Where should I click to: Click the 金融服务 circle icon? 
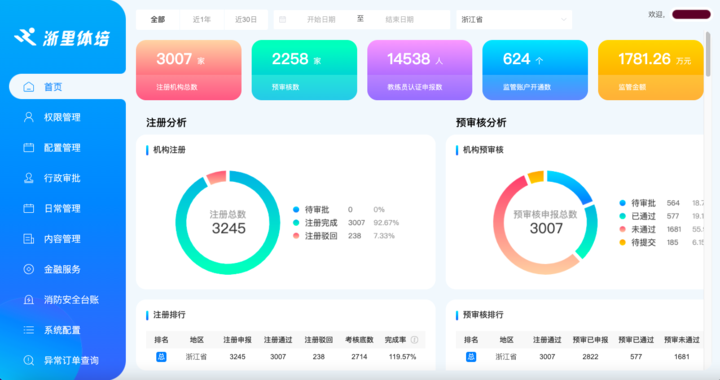click(28, 269)
